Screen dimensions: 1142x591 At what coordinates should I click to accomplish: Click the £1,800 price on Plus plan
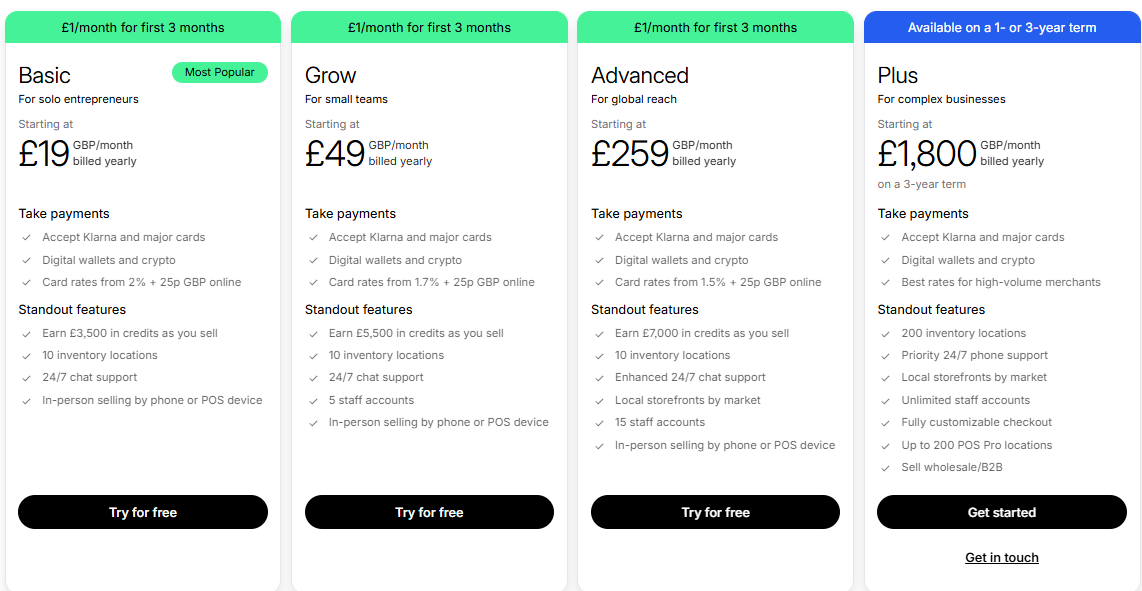(927, 153)
